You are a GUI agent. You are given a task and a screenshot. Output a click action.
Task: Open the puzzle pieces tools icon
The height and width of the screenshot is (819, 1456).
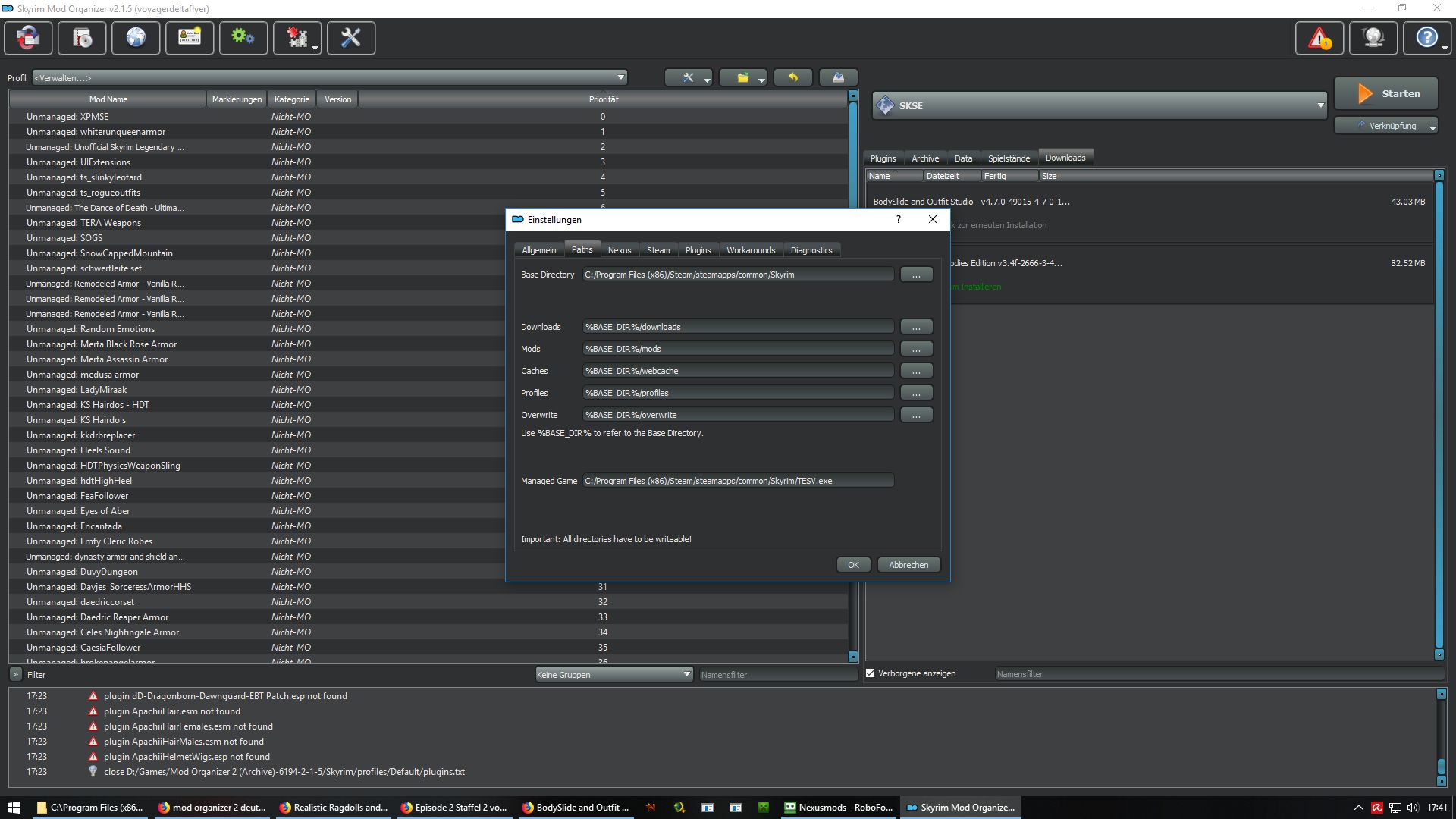(297, 38)
